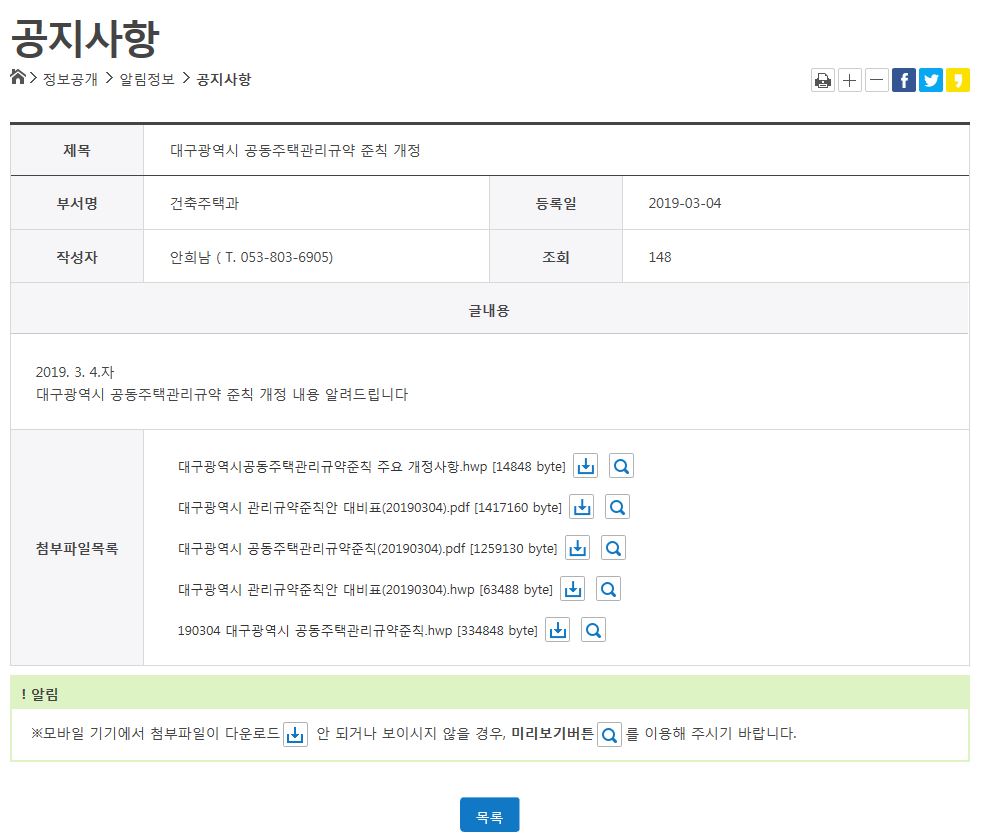Preview 대비표(20190304).pdf attachment
This screenshot has width=982, height=840.
tap(618, 507)
